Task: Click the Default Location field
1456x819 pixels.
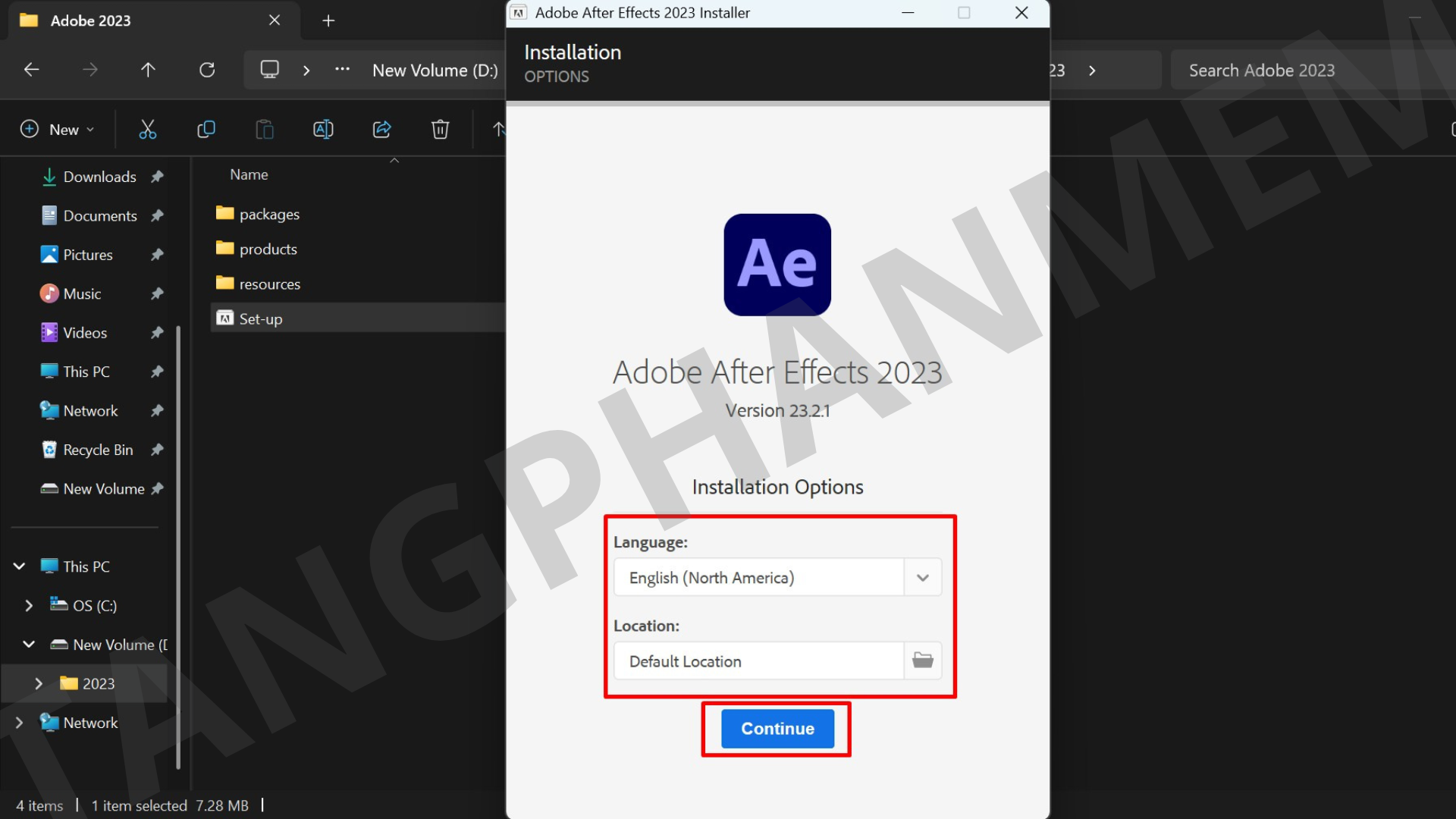Action: [758, 661]
